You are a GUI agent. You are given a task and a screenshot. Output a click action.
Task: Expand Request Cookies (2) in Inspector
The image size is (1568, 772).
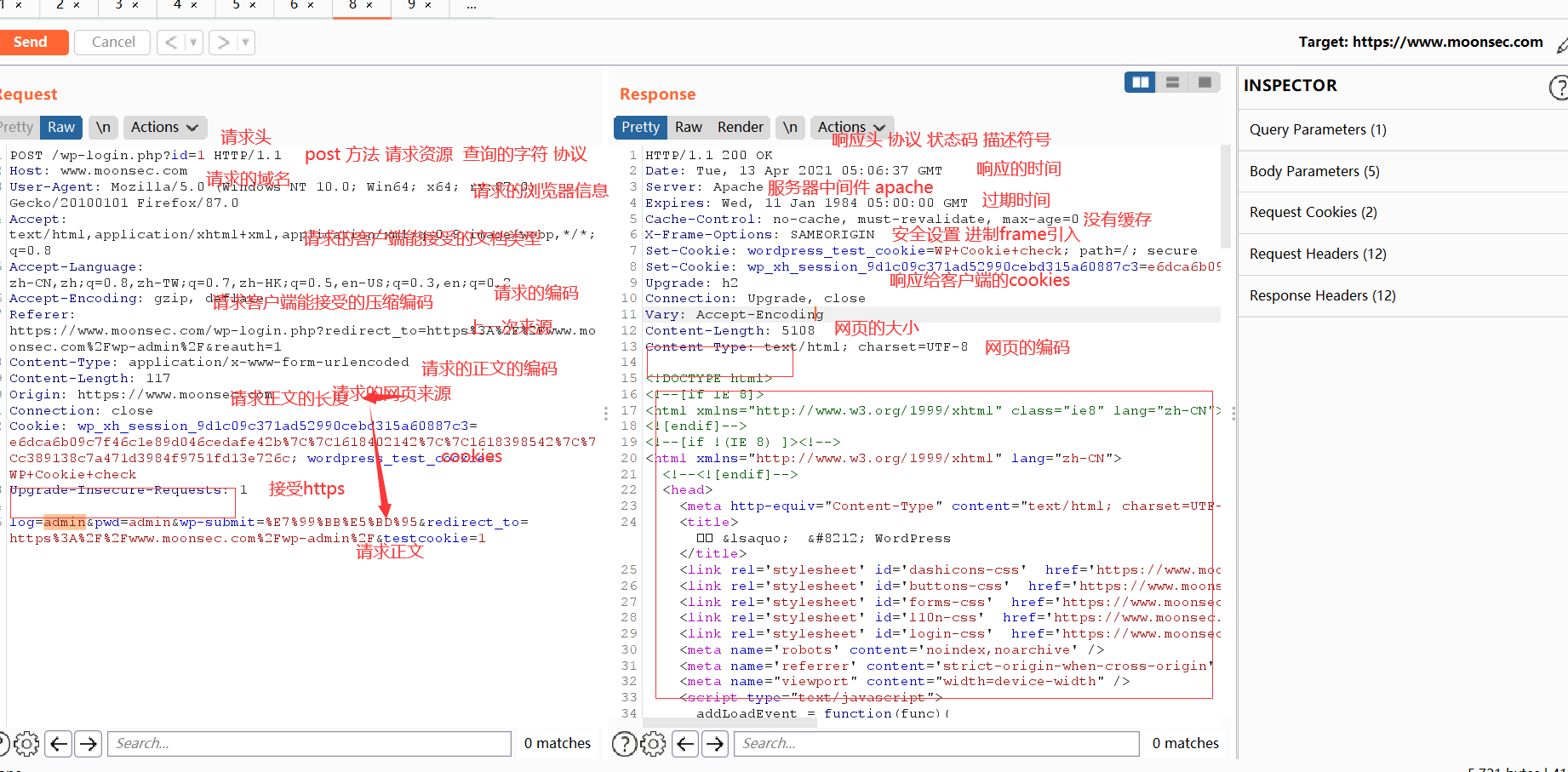pyautogui.click(x=1403, y=212)
